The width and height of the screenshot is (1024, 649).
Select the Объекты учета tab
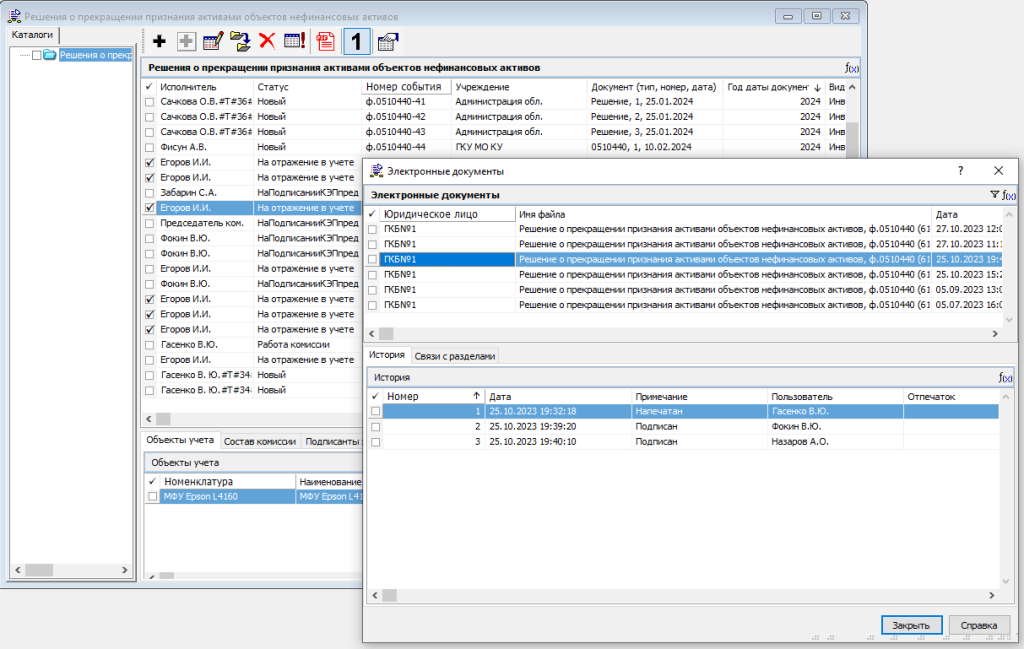tap(180, 440)
